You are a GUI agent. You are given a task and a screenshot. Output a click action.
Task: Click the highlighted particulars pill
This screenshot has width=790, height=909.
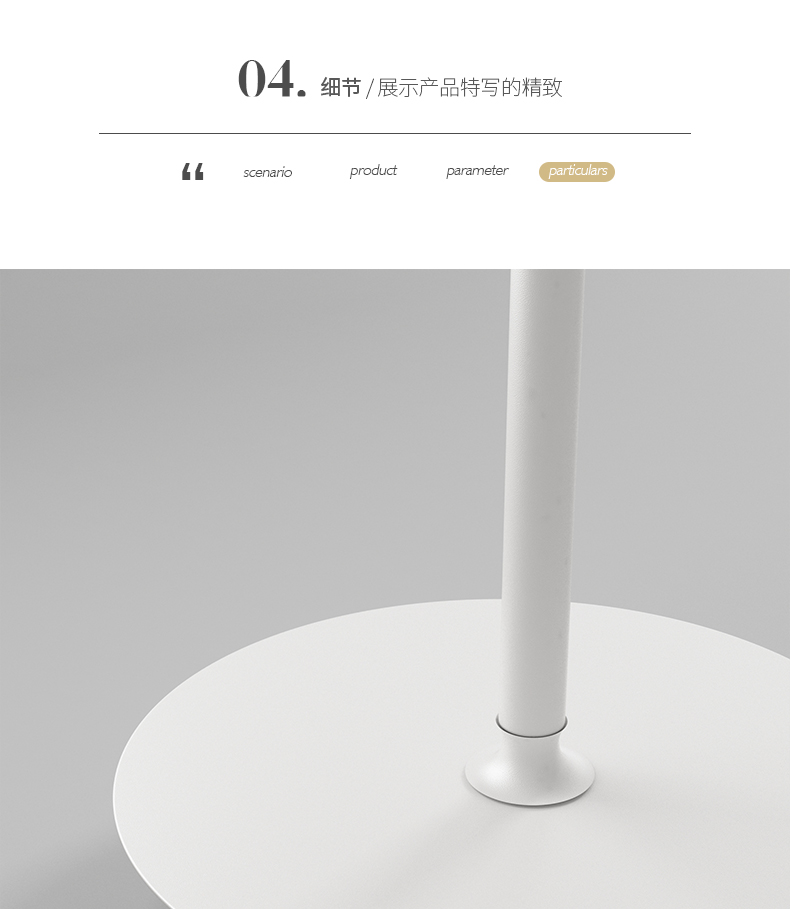click(577, 172)
